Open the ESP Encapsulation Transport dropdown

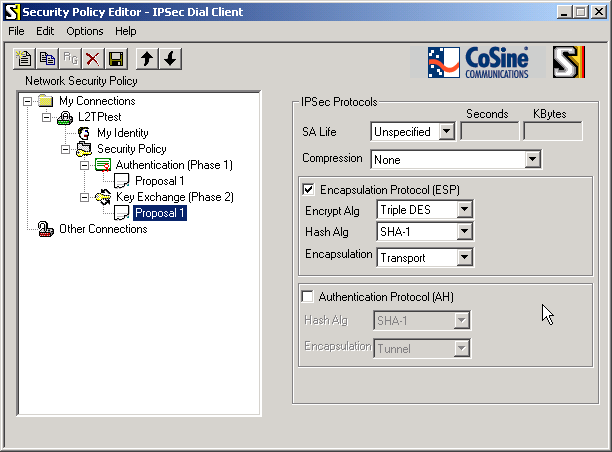pos(464,258)
